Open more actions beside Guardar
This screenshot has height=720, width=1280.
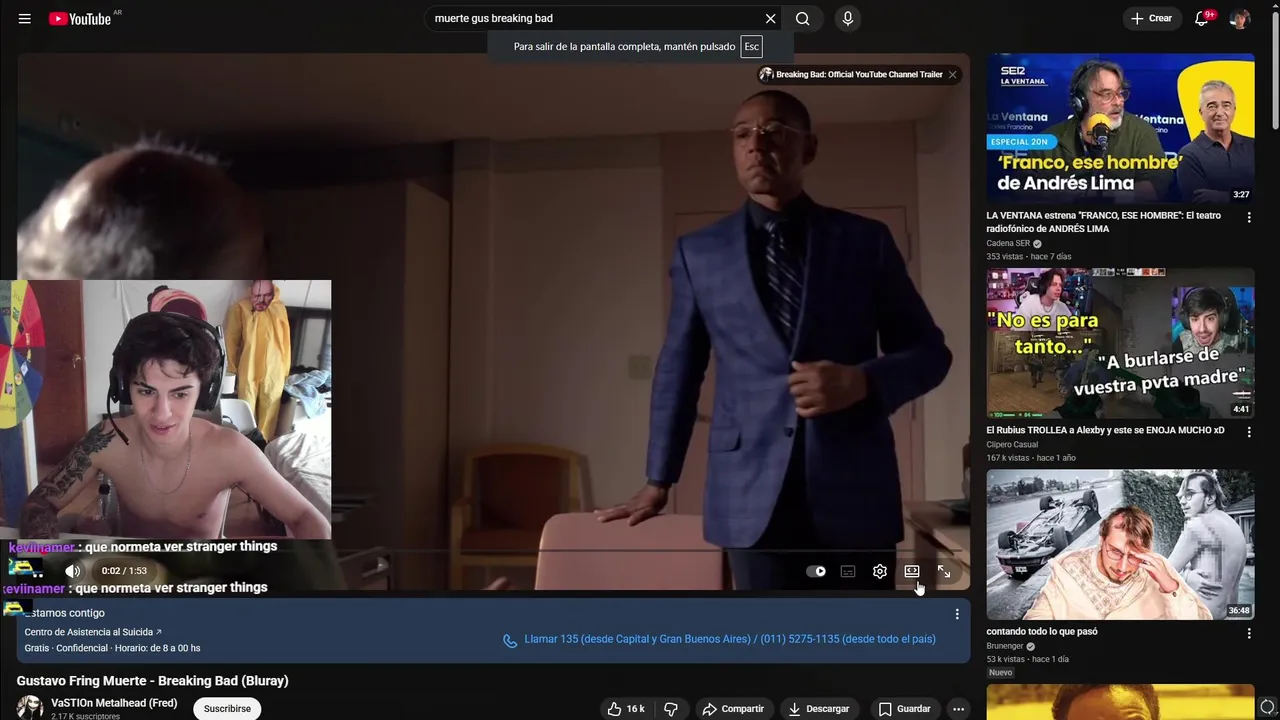tap(958, 708)
